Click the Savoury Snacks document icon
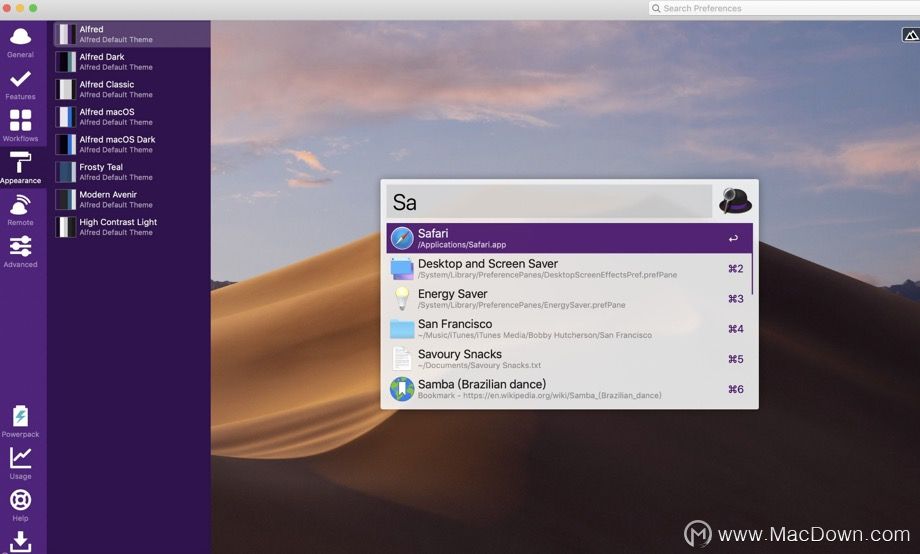920x554 pixels. pyautogui.click(x=402, y=359)
